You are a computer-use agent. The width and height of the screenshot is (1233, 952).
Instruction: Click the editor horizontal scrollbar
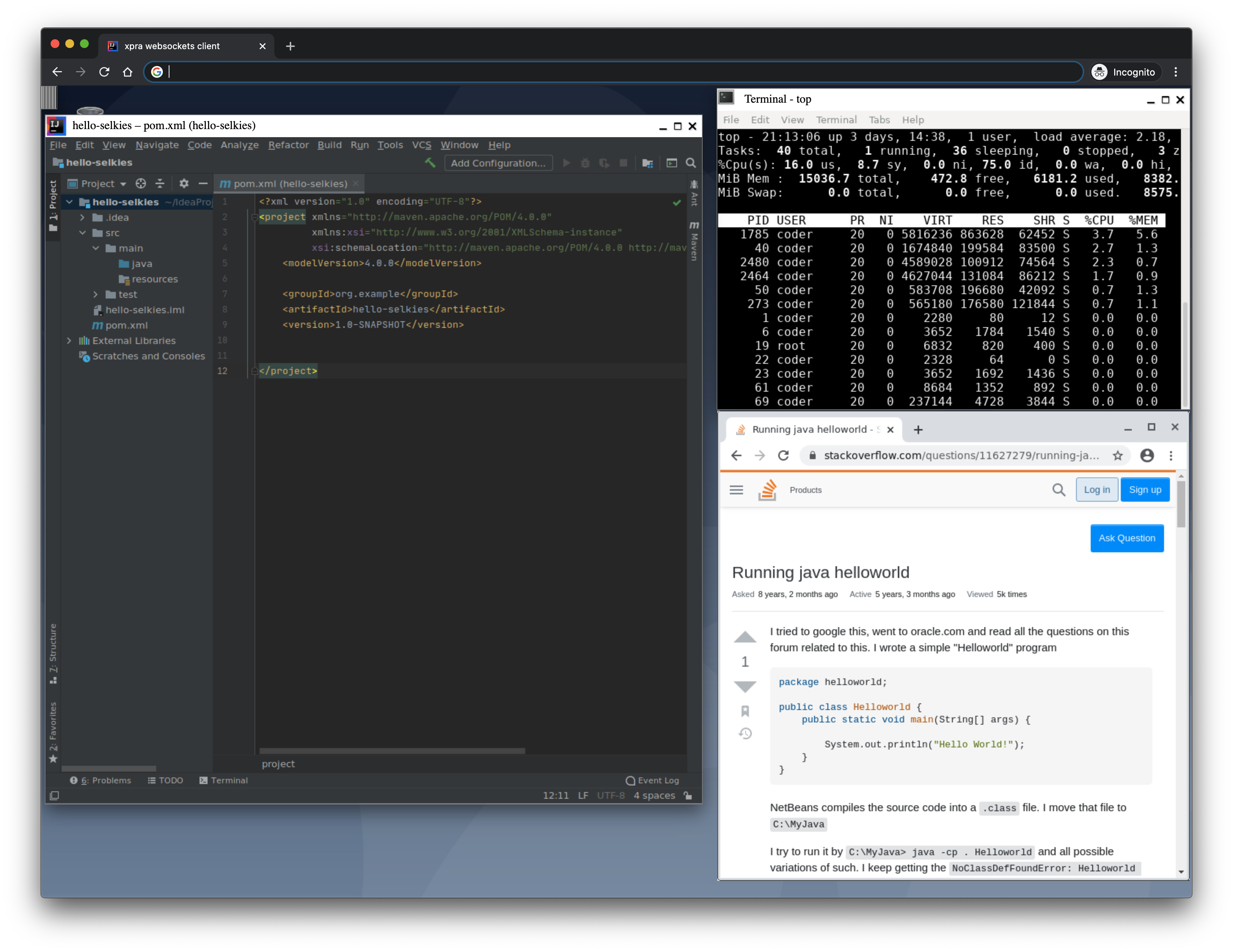pyautogui.click(x=392, y=750)
